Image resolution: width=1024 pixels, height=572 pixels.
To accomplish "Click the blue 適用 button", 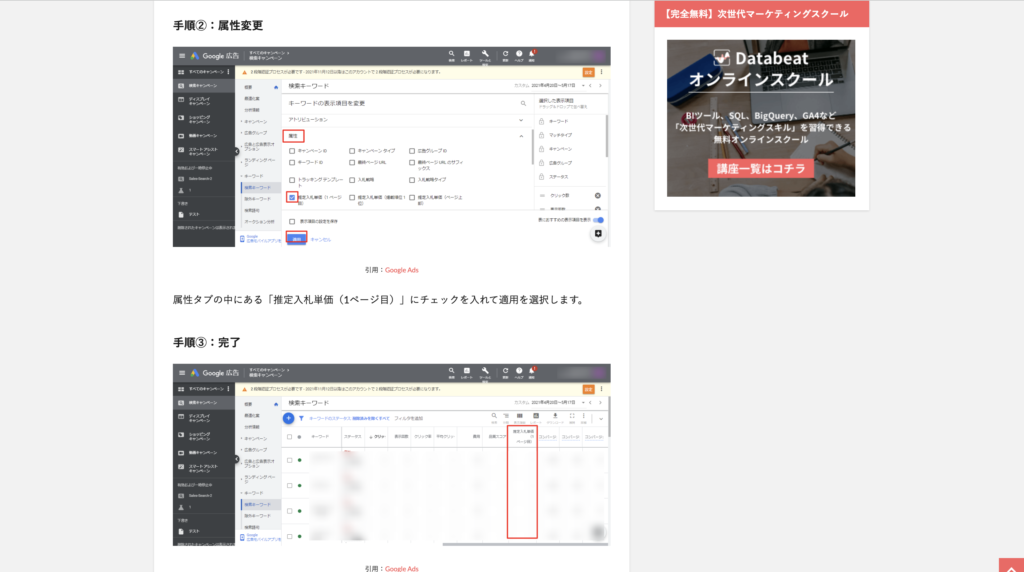I will point(296,239).
